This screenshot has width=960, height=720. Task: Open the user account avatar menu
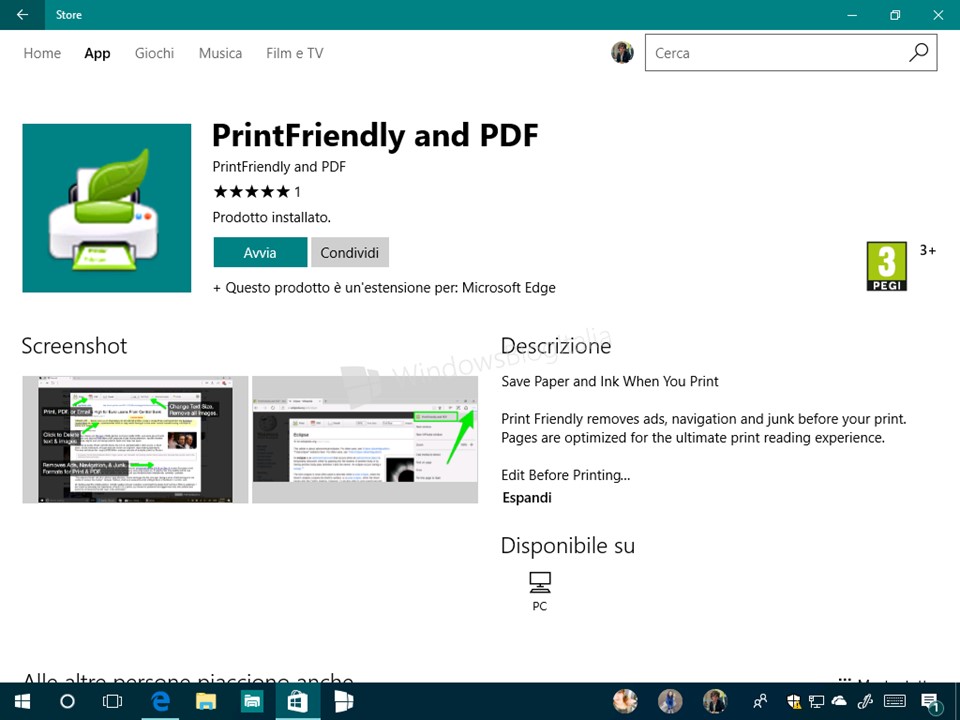(622, 53)
